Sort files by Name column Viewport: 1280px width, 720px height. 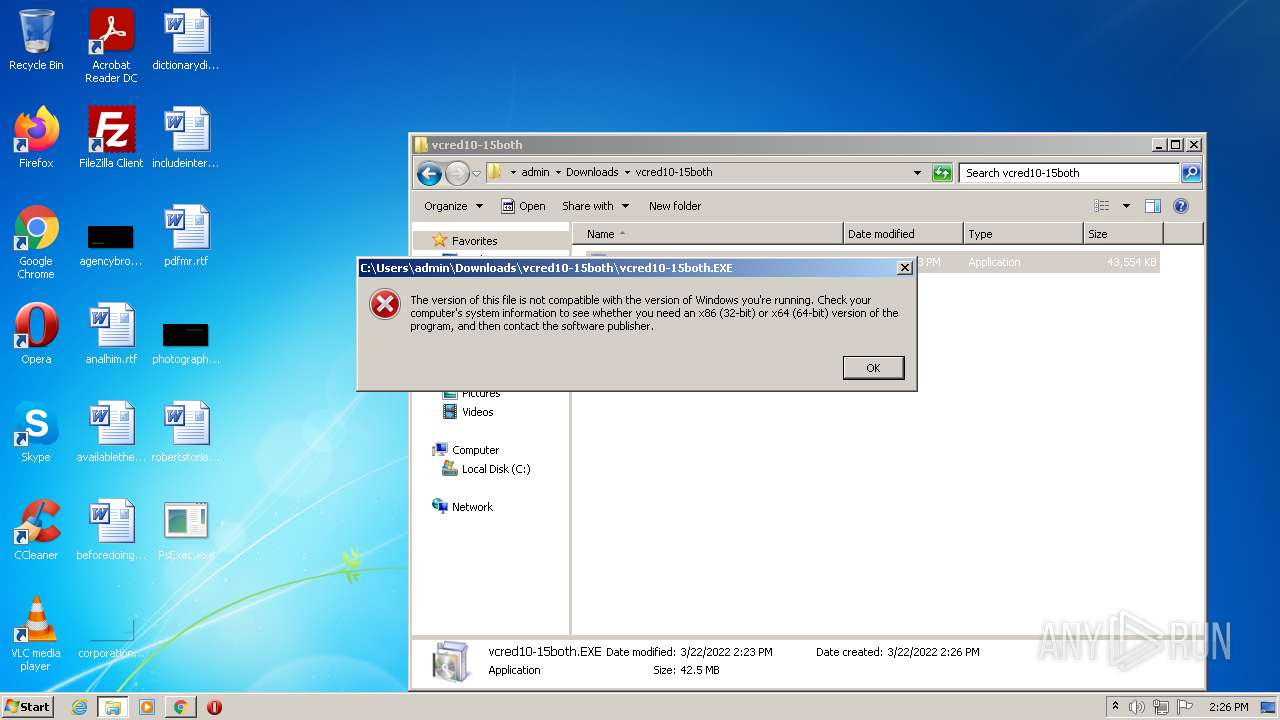tap(708, 234)
